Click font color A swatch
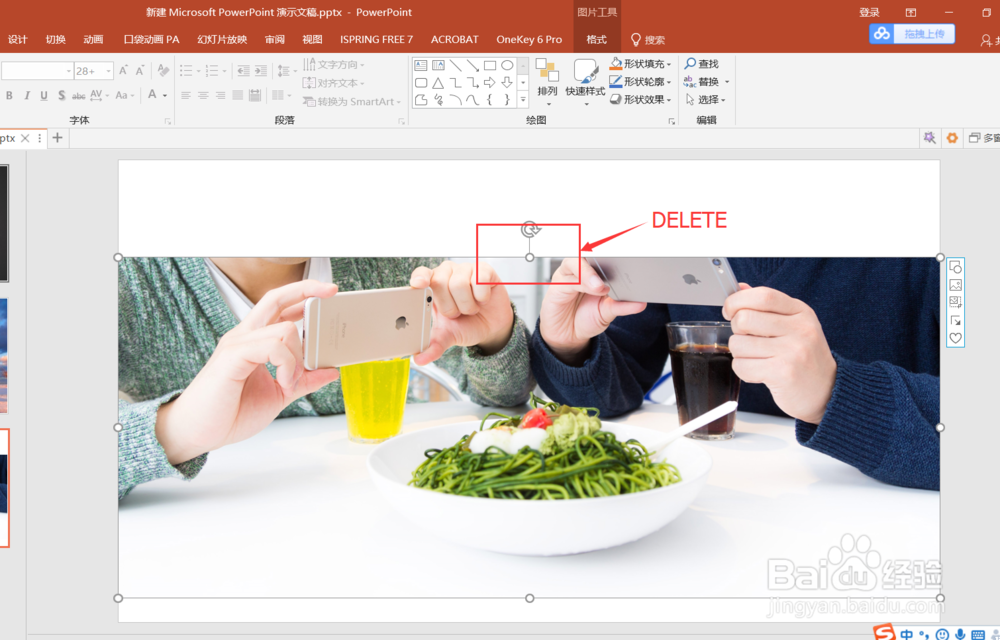Screen dimensions: 1000x640 coord(152,95)
